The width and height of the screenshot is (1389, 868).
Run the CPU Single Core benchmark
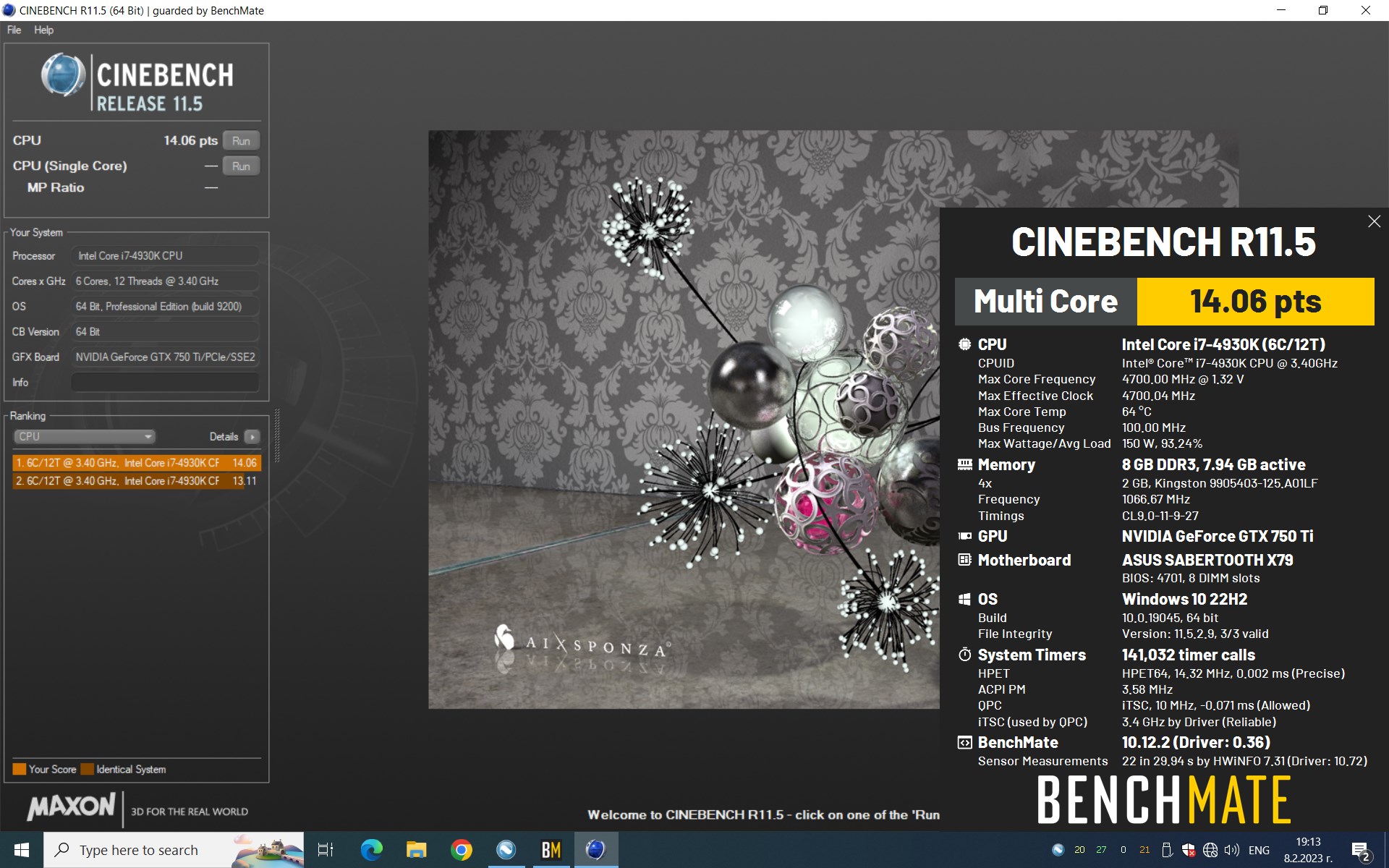[x=241, y=166]
